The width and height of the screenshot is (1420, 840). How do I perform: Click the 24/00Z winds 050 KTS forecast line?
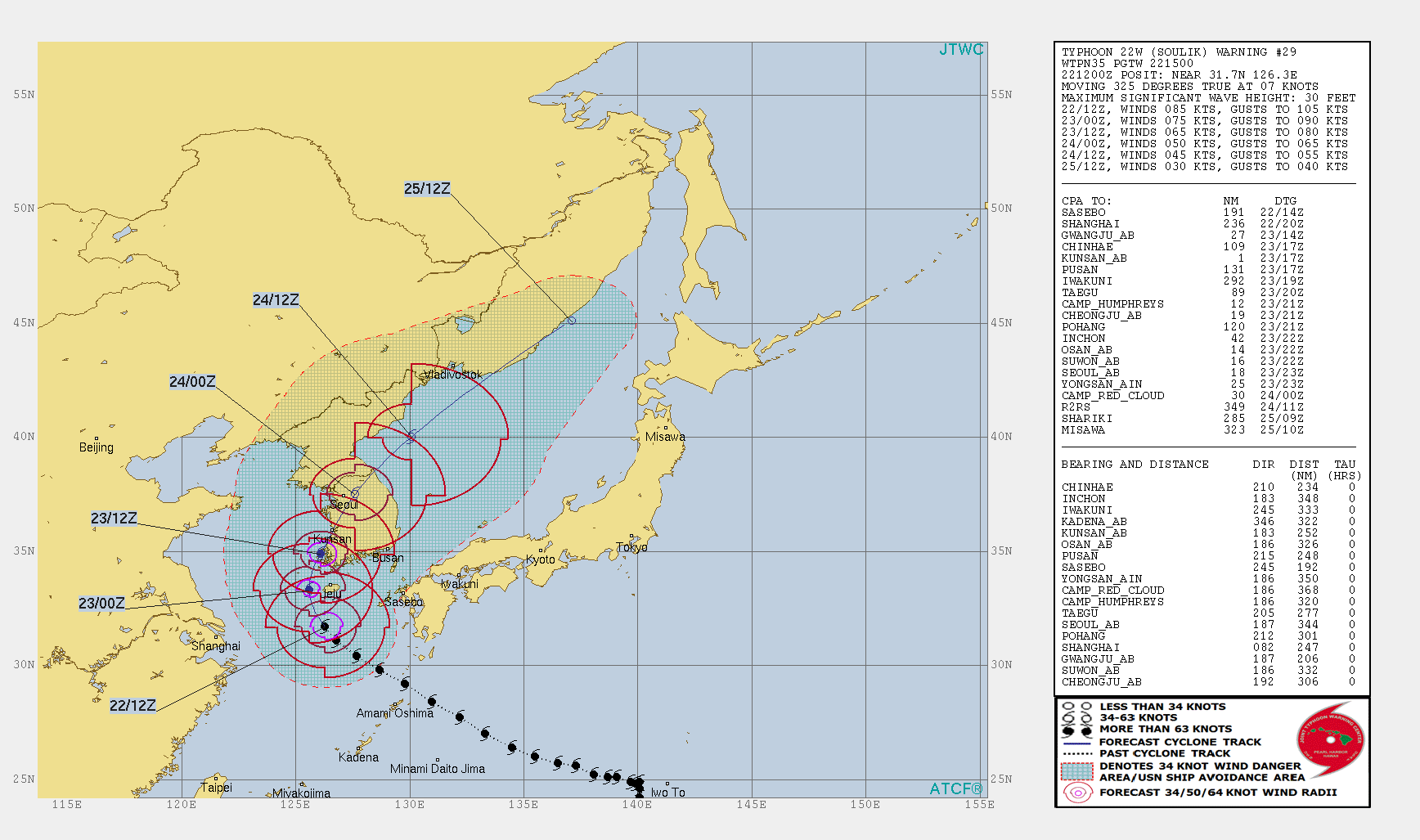coord(1205,143)
